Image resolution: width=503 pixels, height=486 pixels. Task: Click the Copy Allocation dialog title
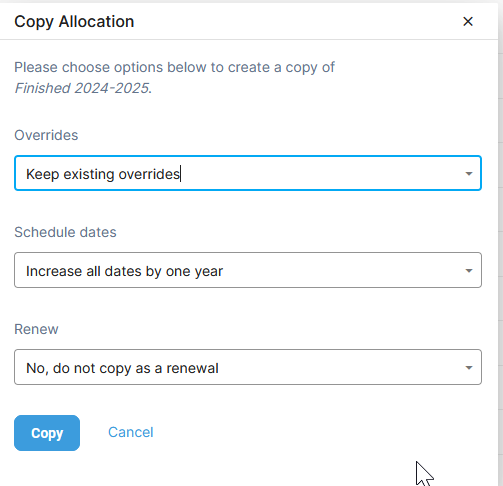(74, 22)
